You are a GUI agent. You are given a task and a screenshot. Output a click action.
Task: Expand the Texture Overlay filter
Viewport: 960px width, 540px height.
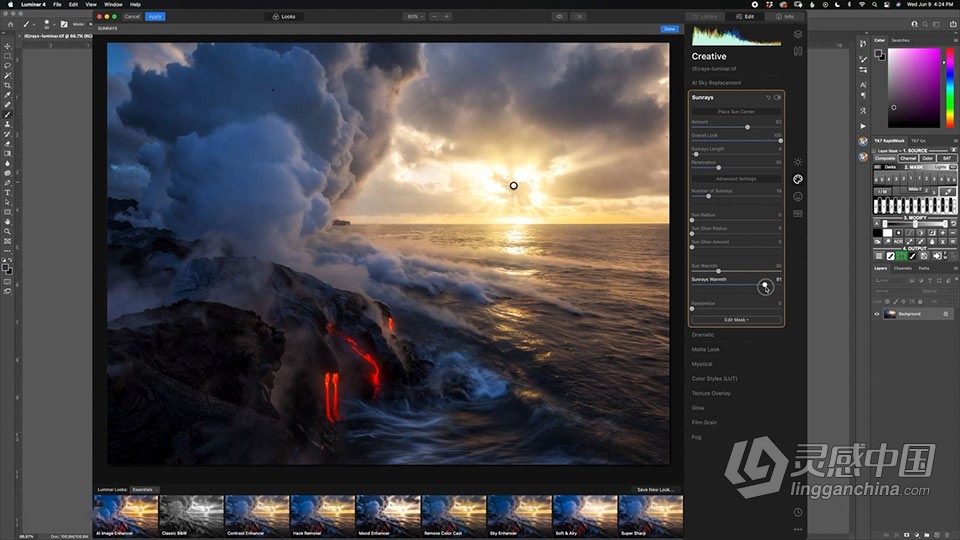coord(711,394)
